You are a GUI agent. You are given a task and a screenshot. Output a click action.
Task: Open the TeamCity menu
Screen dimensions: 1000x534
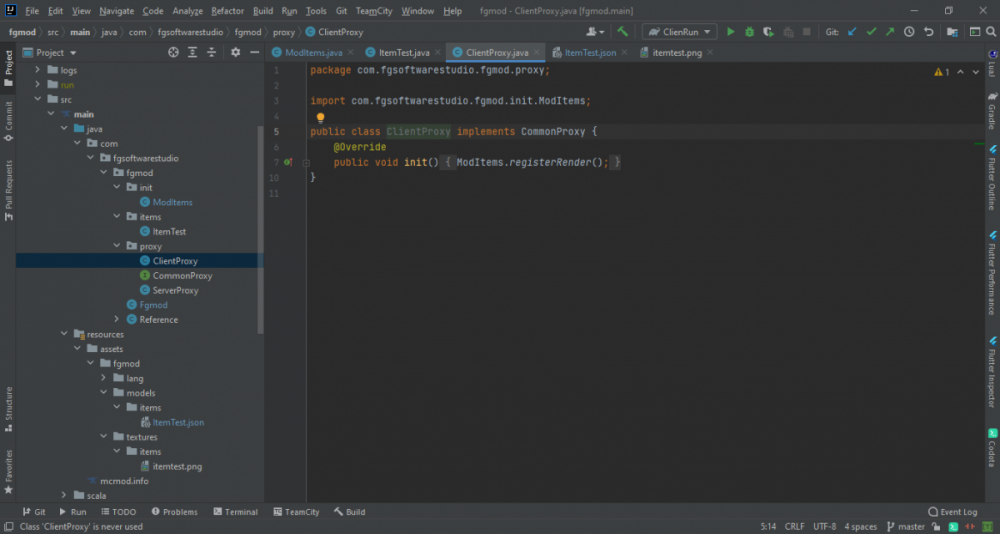pyautogui.click(x=376, y=11)
